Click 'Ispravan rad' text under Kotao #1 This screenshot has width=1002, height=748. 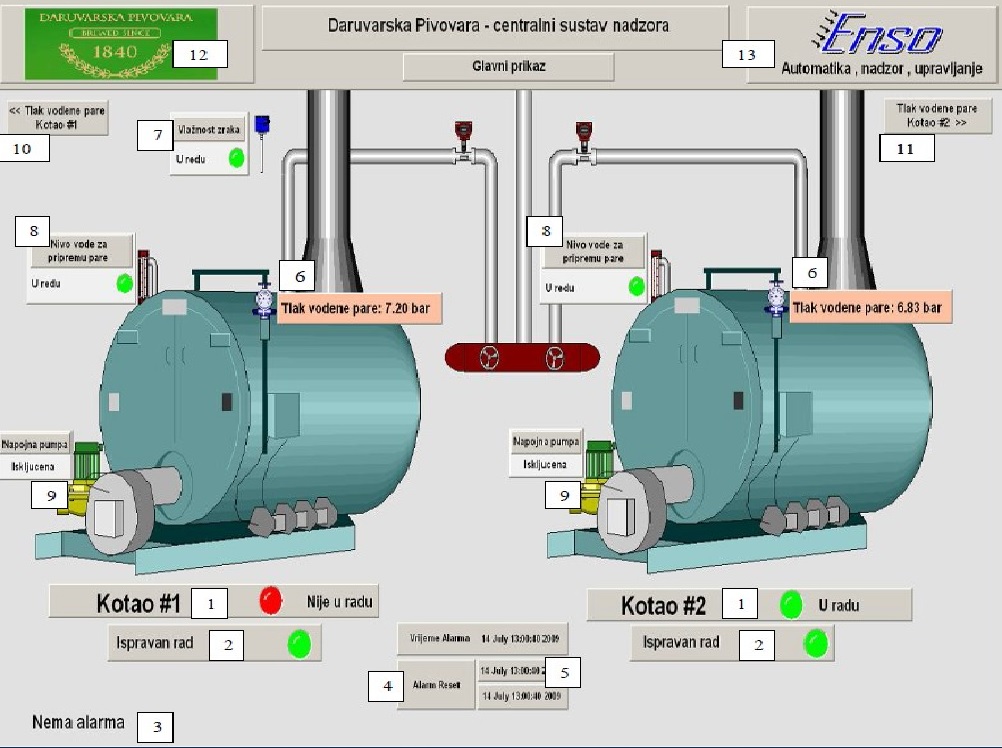pos(154,643)
